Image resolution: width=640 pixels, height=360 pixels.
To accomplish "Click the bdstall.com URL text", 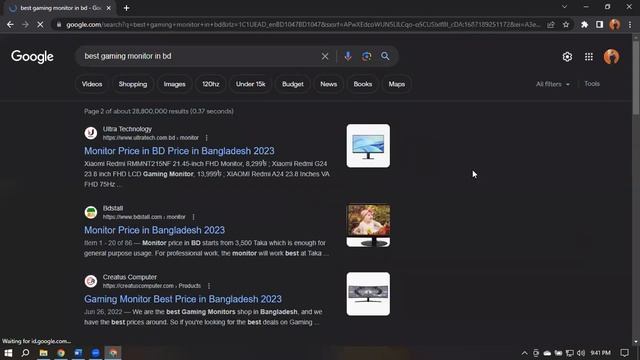I will [x=144, y=217].
